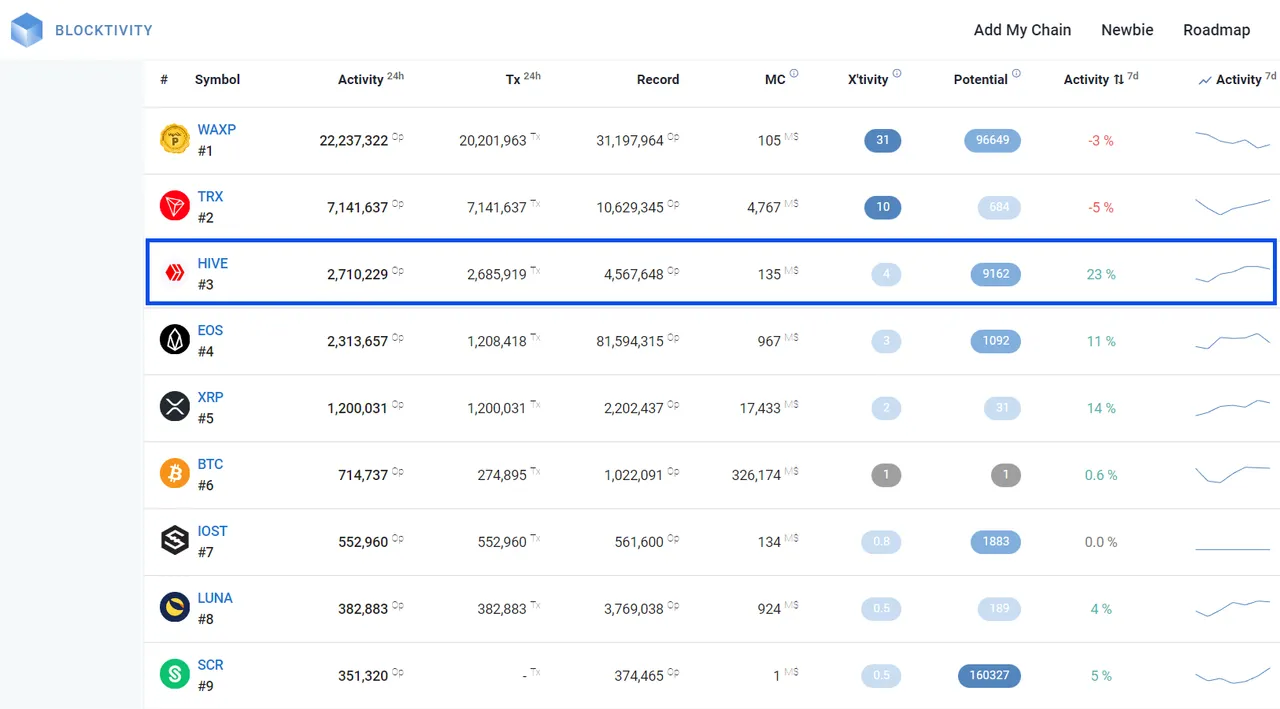Click the sort arrows in Activity 7d header
Image resolution: width=1280 pixels, height=709 pixels.
(x=1118, y=80)
